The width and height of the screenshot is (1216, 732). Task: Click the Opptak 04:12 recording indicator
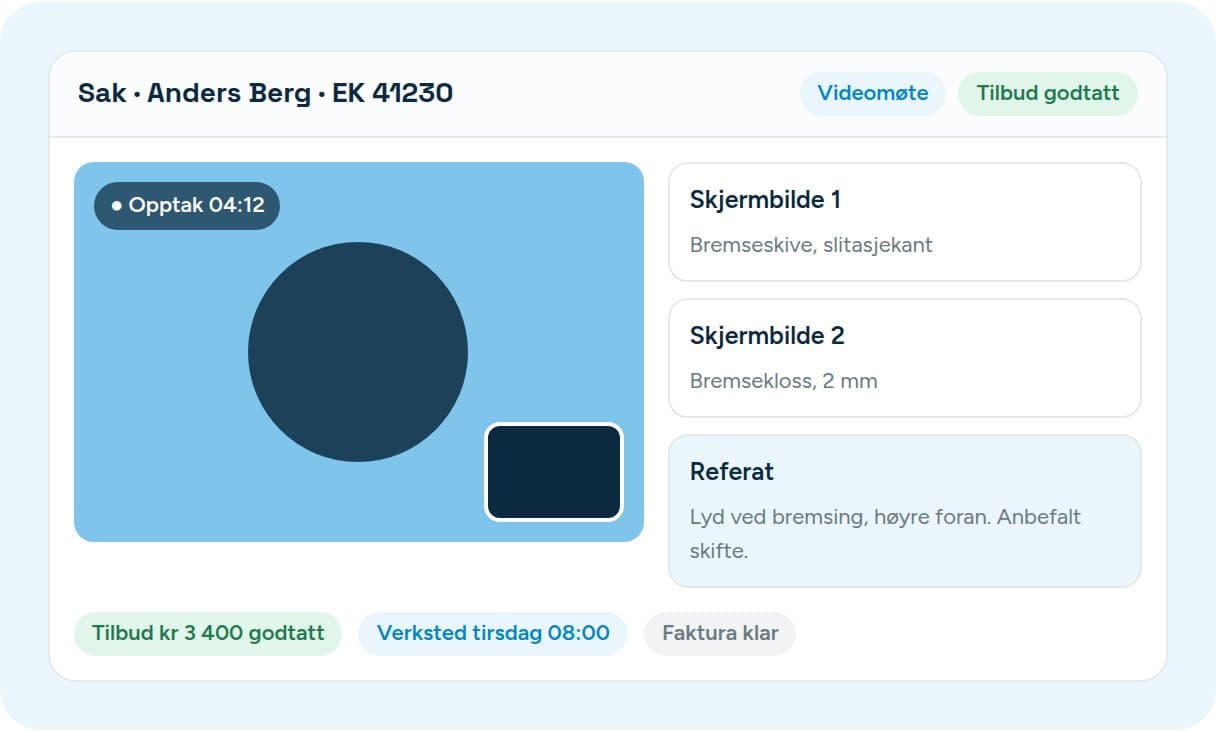click(x=187, y=206)
